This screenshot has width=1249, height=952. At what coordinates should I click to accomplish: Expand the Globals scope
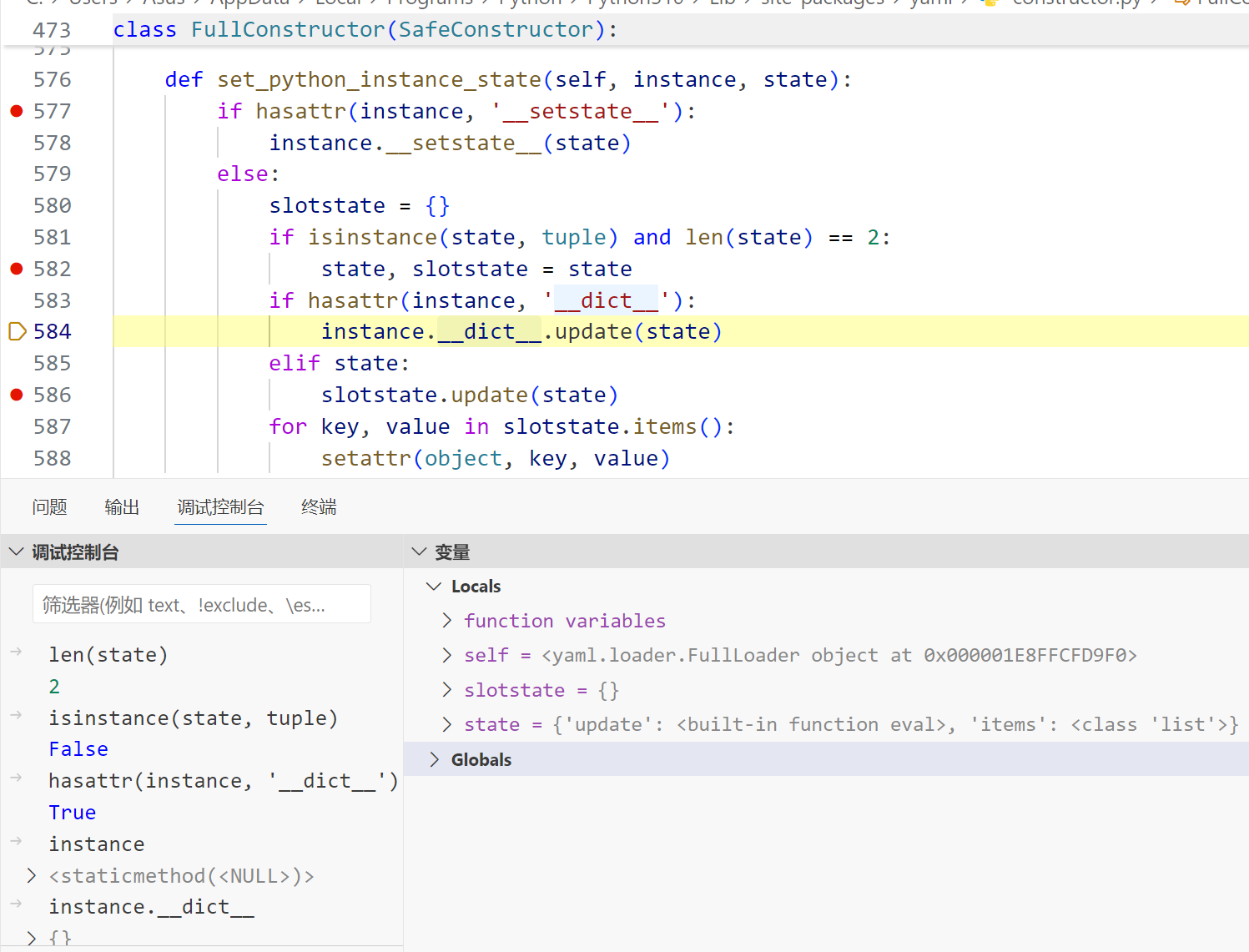[434, 759]
